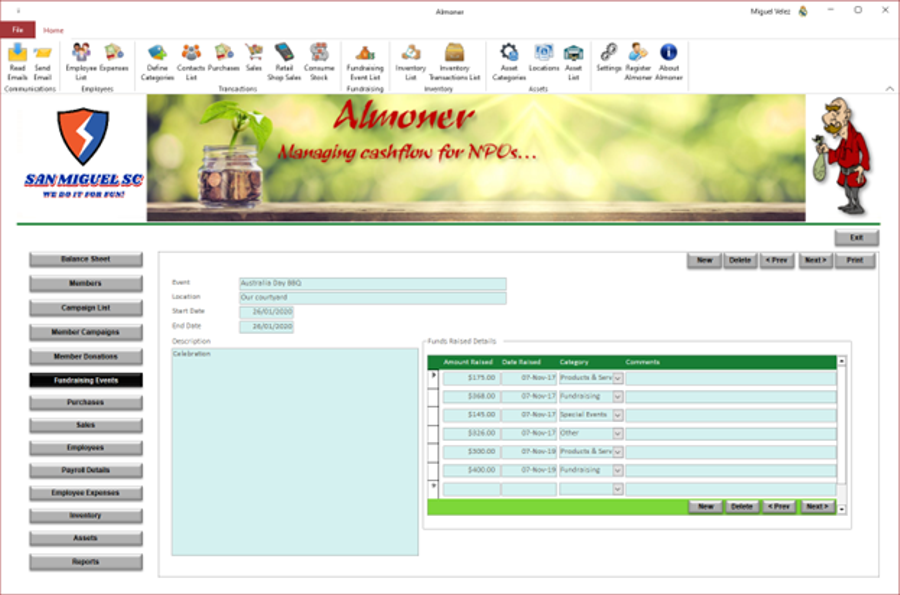Image resolution: width=900 pixels, height=595 pixels.
Task: Show About Almoner info
Action: (x=669, y=62)
